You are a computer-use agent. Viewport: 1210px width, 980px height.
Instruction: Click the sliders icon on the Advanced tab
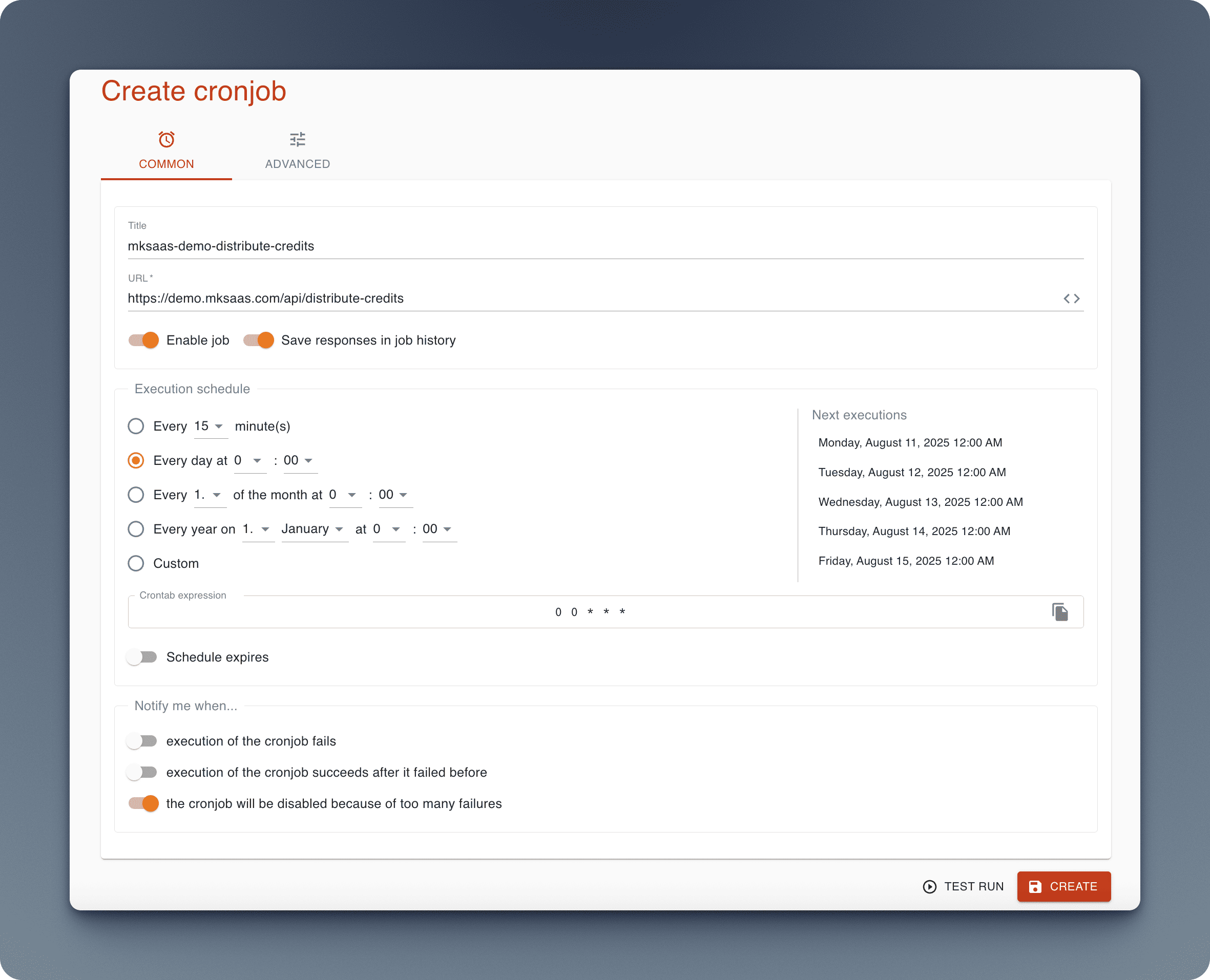click(297, 139)
